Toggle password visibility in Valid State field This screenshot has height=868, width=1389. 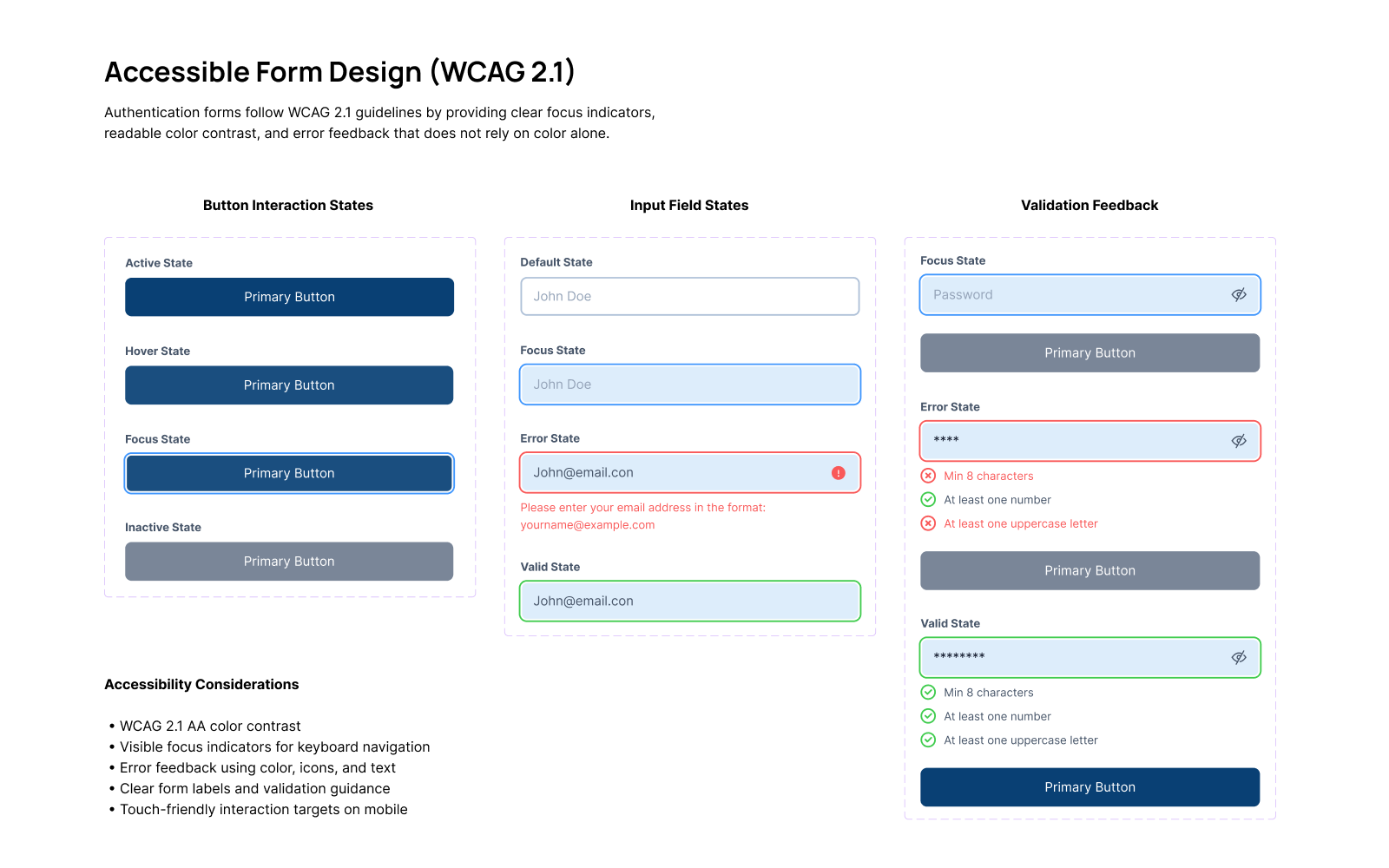click(x=1239, y=657)
